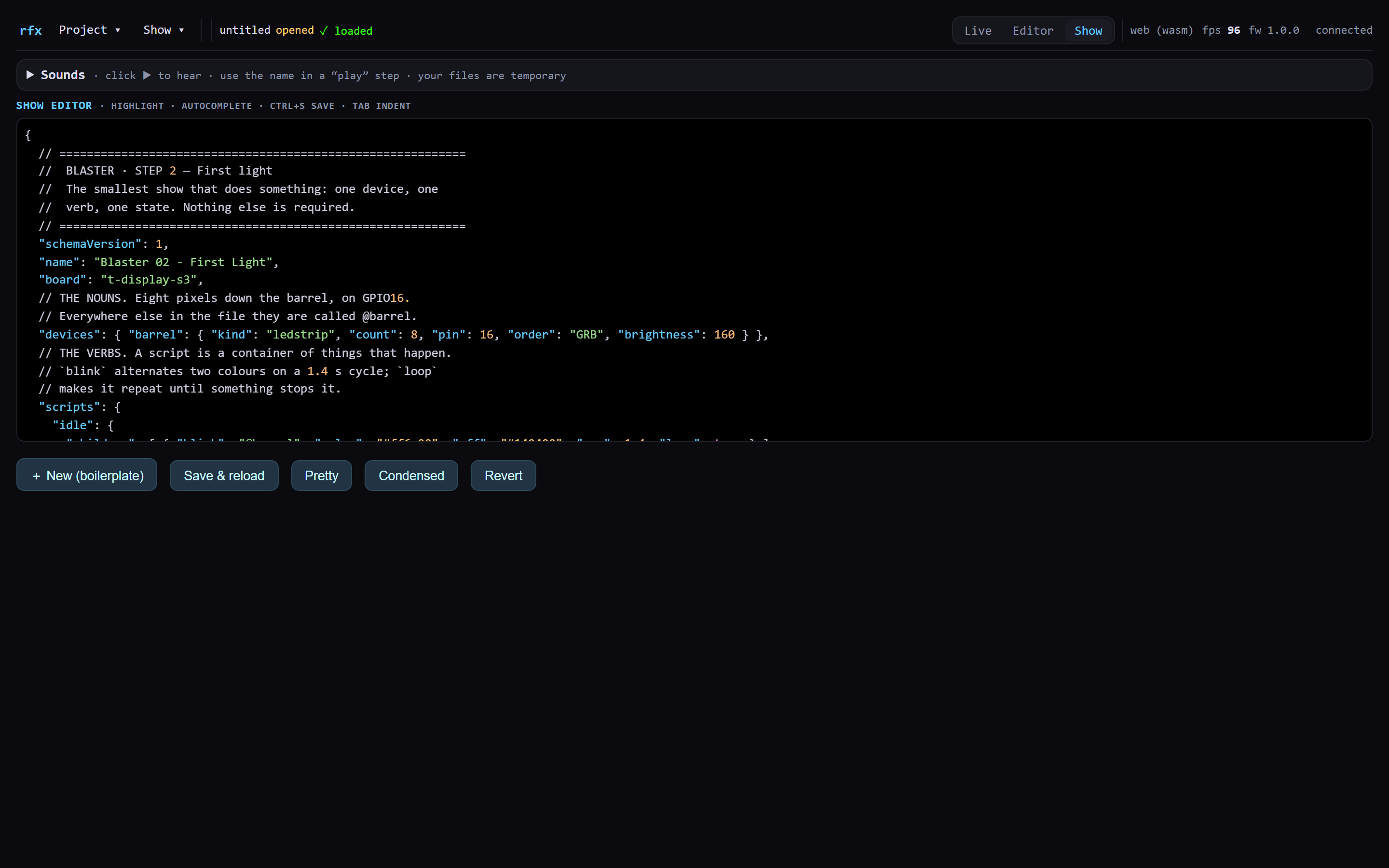This screenshot has height=868, width=1389.
Task: Click the web (wasm) label
Action: click(1162, 30)
